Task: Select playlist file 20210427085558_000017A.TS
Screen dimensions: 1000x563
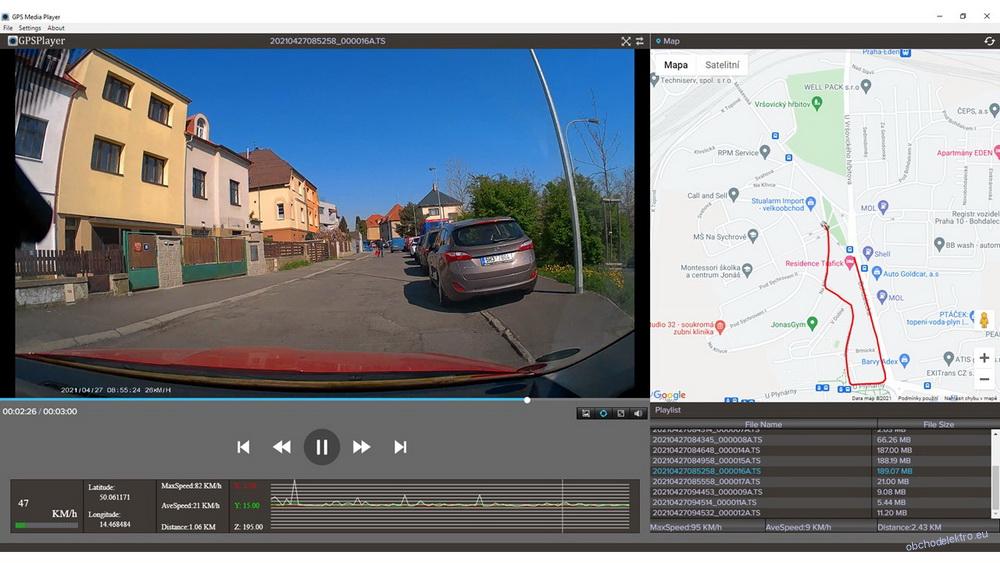Action: tap(706, 481)
